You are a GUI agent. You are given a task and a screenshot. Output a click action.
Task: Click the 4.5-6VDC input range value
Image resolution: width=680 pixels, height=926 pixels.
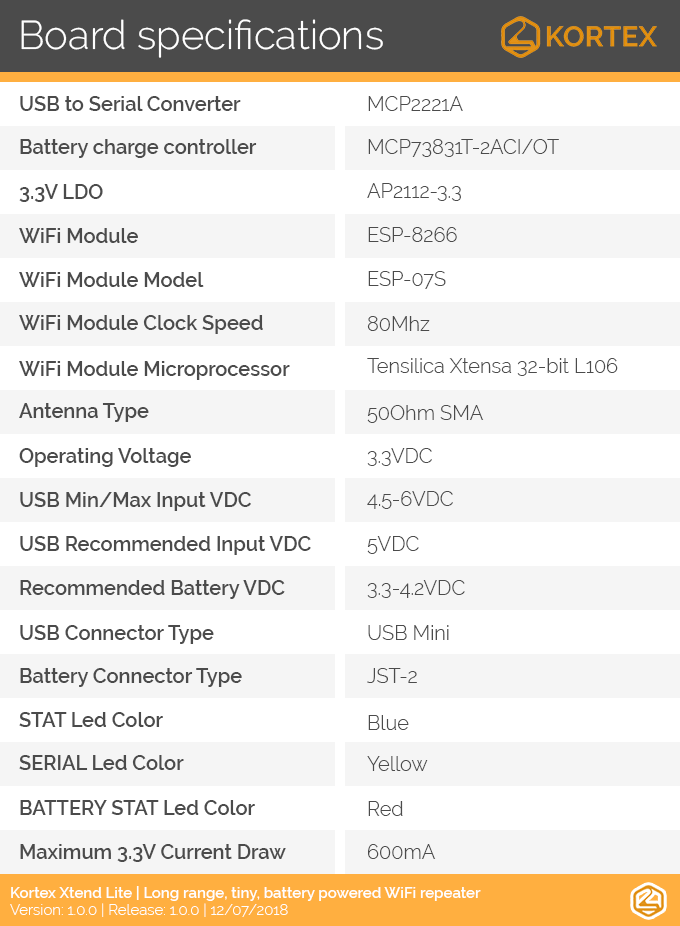point(410,500)
